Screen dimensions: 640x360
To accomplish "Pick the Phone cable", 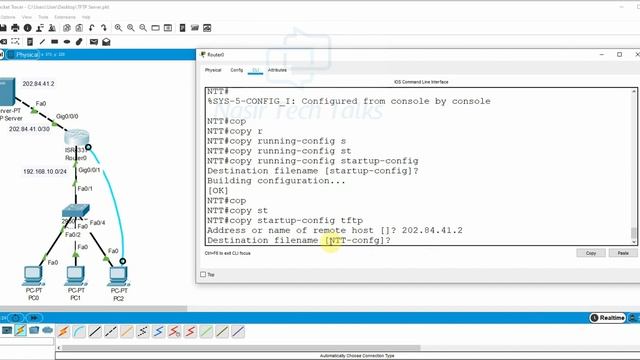I will [x=142, y=331].
